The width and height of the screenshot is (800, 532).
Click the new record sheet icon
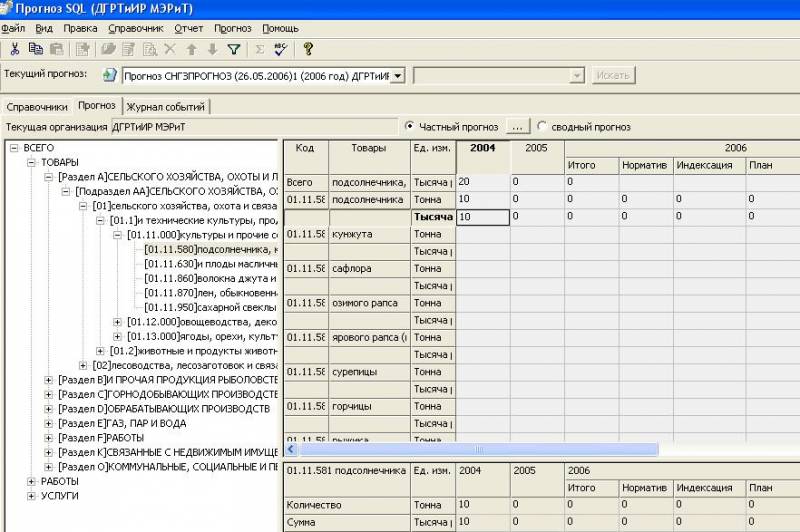[x=83, y=49]
